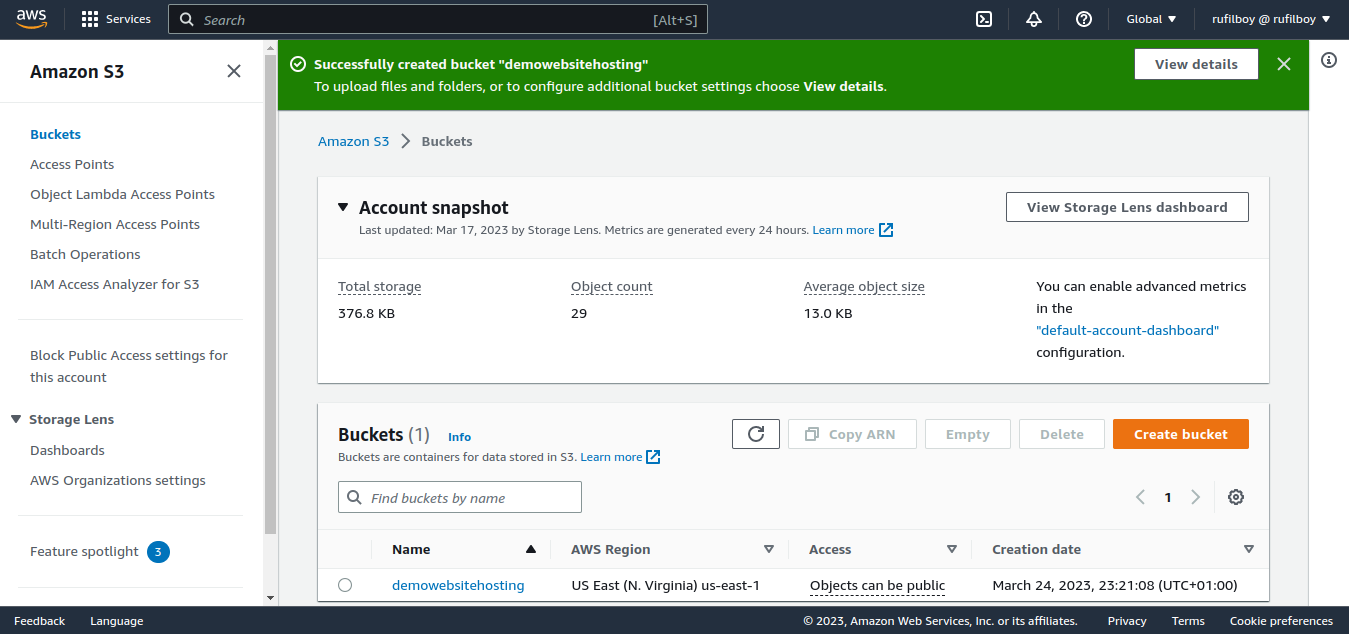Collapse the Account snapshot section
Screen dimensions: 1349x634
(x=343, y=207)
